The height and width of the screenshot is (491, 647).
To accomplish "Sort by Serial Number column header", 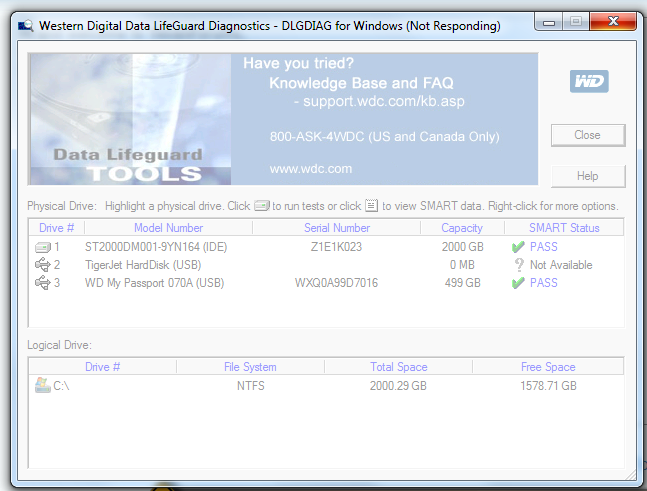I will [x=337, y=228].
